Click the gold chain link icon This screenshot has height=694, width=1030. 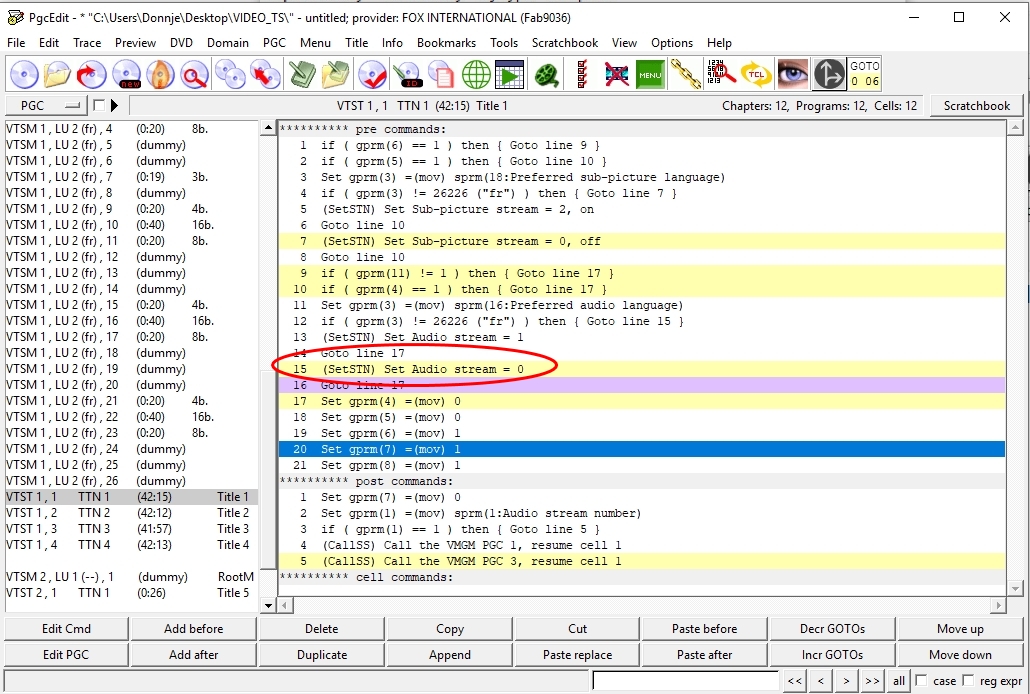coord(685,74)
